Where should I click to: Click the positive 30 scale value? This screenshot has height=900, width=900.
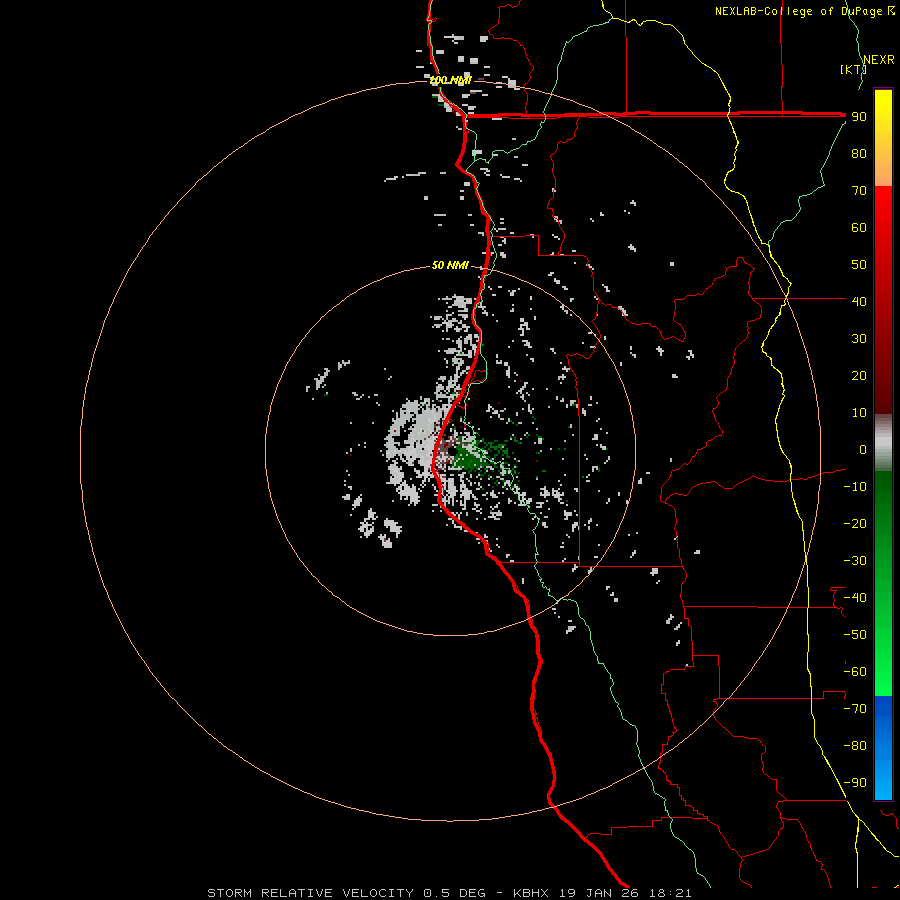pos(859,339)
